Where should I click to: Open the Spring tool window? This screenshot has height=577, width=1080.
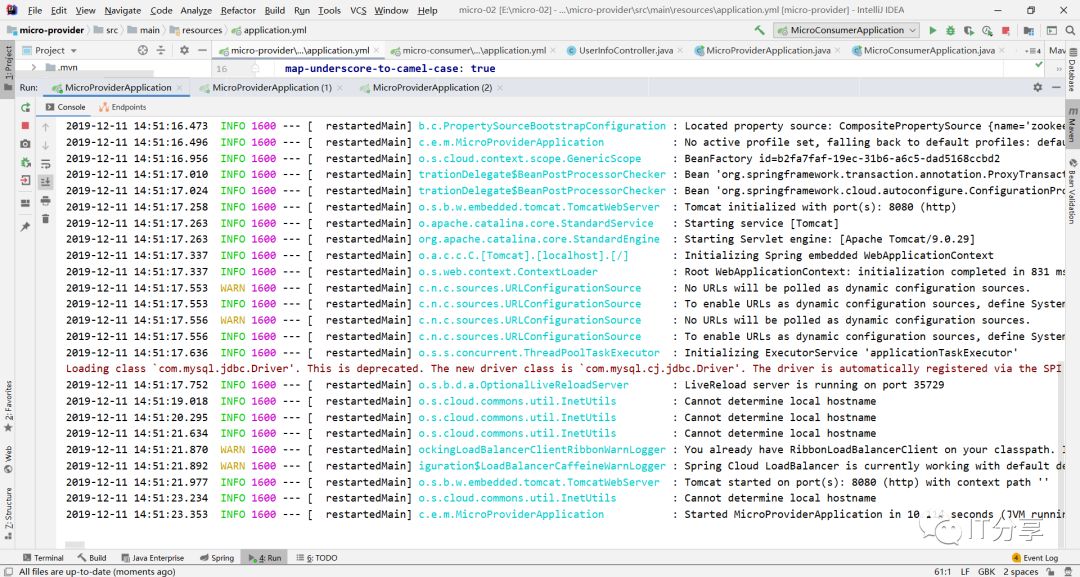[217, 558]
